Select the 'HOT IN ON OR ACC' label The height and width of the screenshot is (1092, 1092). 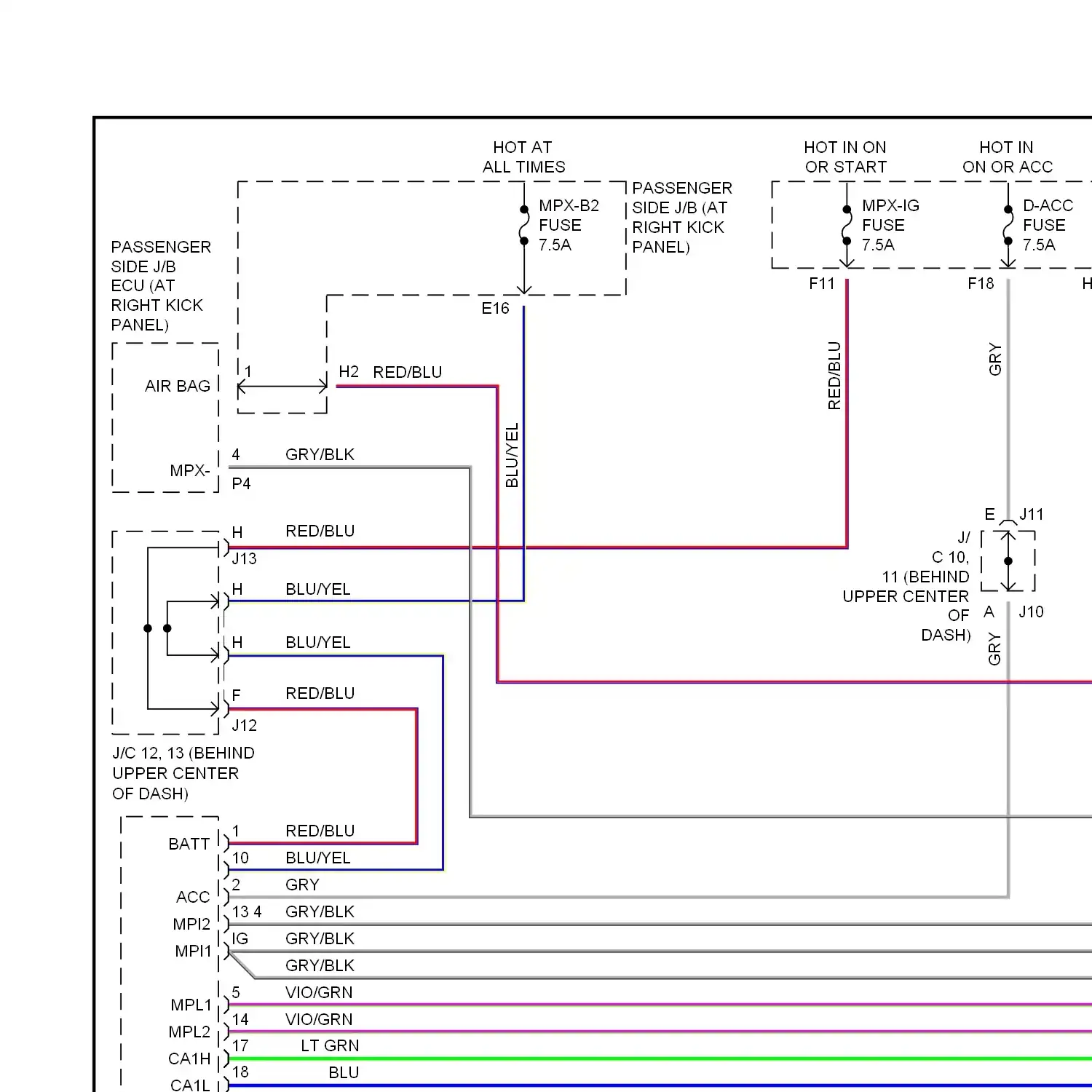[x=1008, y=157]
